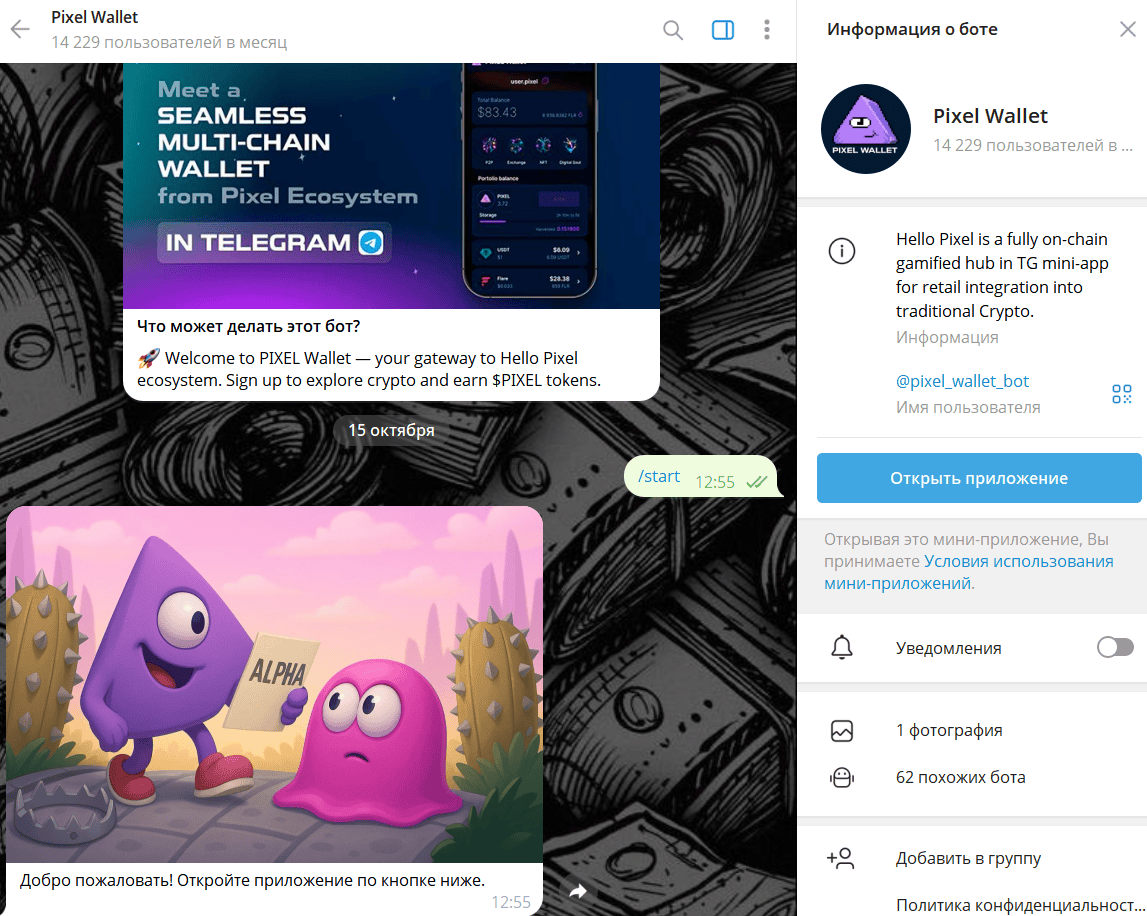
Task: Click the bell notifications icon
Action: 842,648
